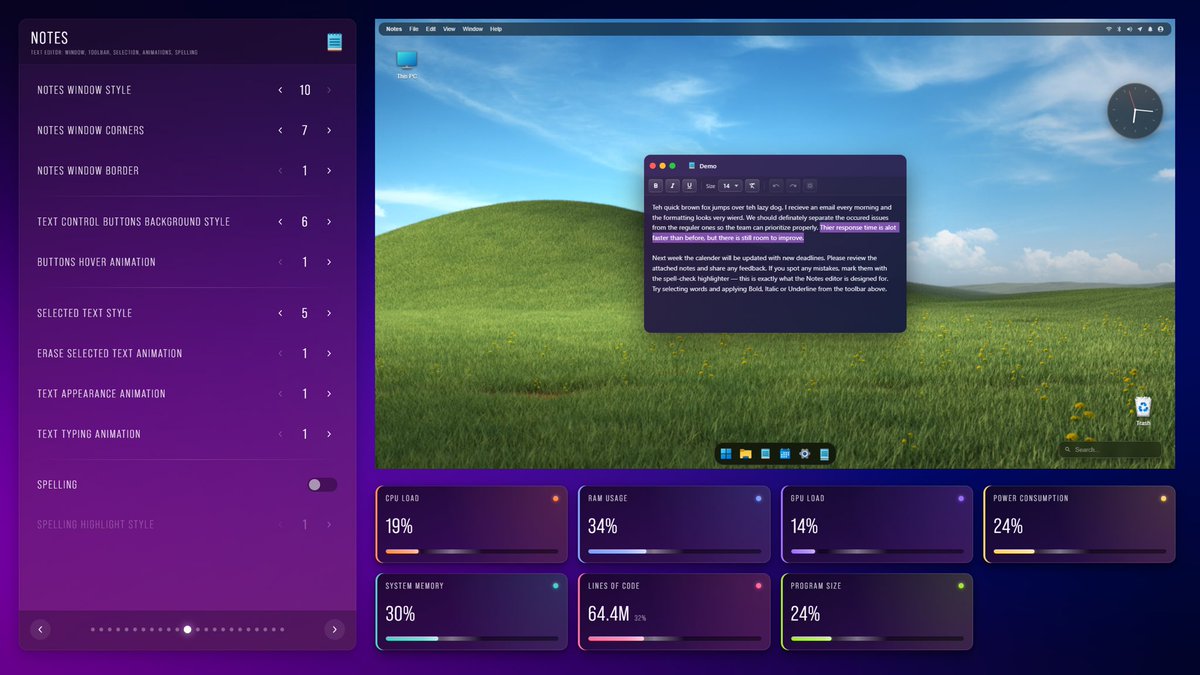Click the toolbar button right of Redo
The image size is (1200, 675).
810,185
